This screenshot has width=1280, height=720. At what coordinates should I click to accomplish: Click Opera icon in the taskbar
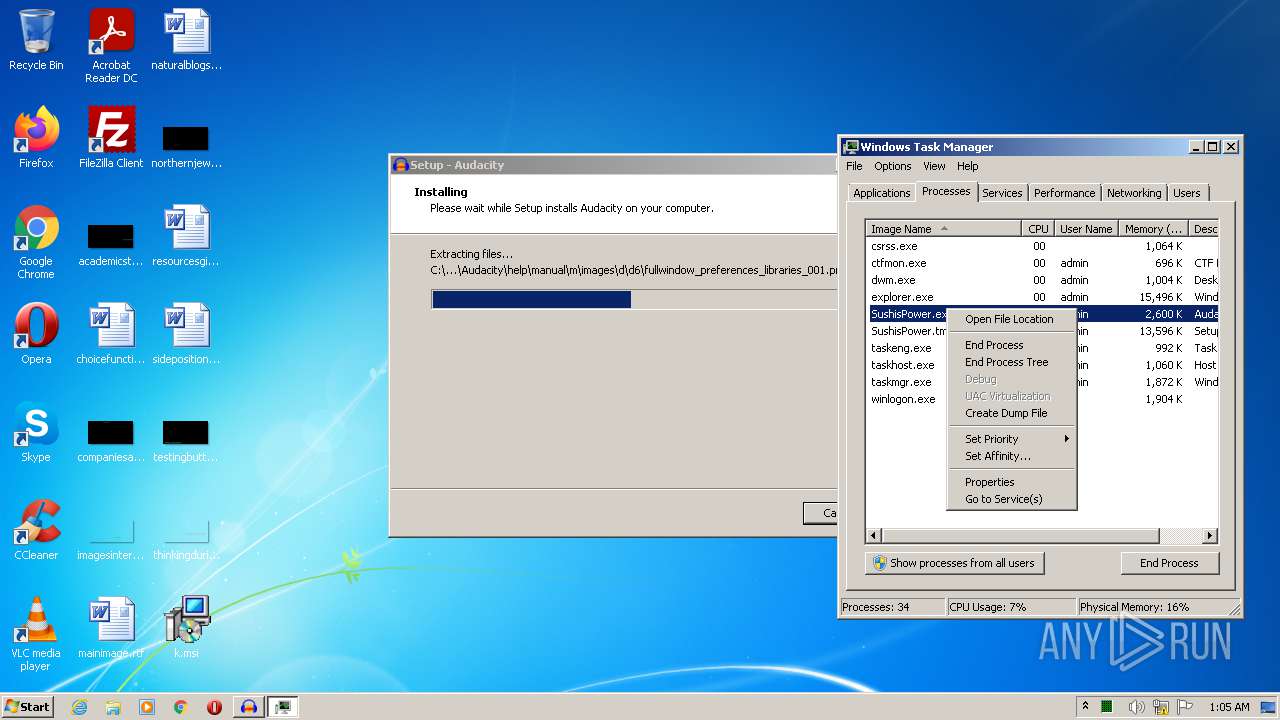coord(214,707)
